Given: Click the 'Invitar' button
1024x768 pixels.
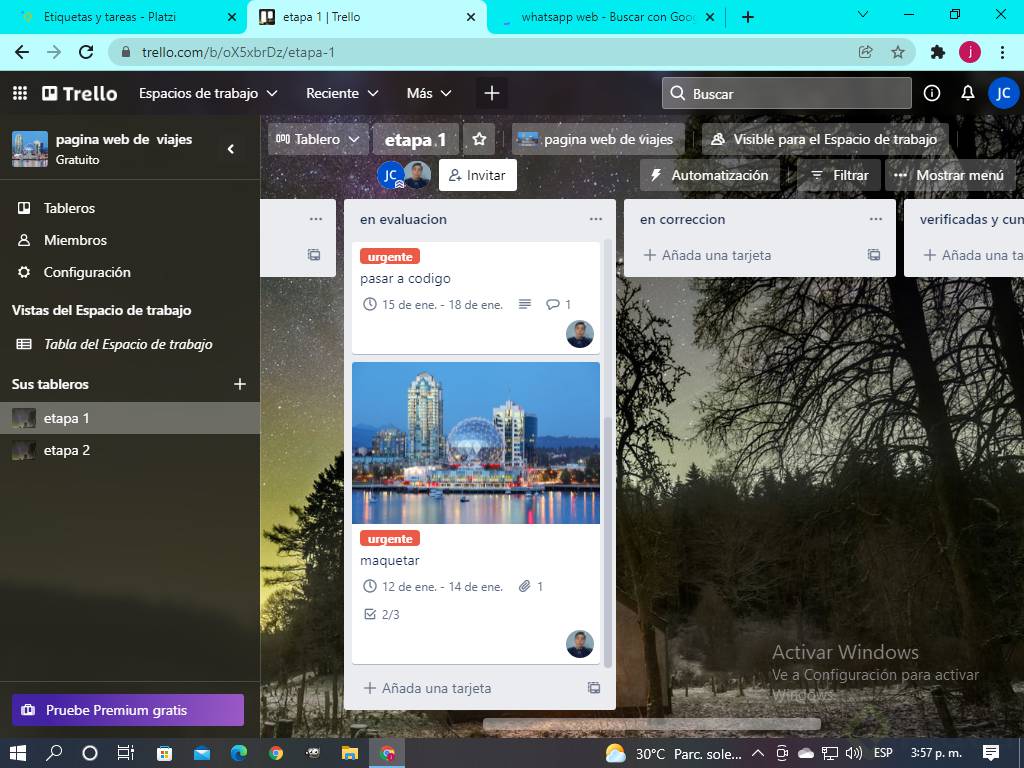Looking at the screenshot, I should (477, 175).
